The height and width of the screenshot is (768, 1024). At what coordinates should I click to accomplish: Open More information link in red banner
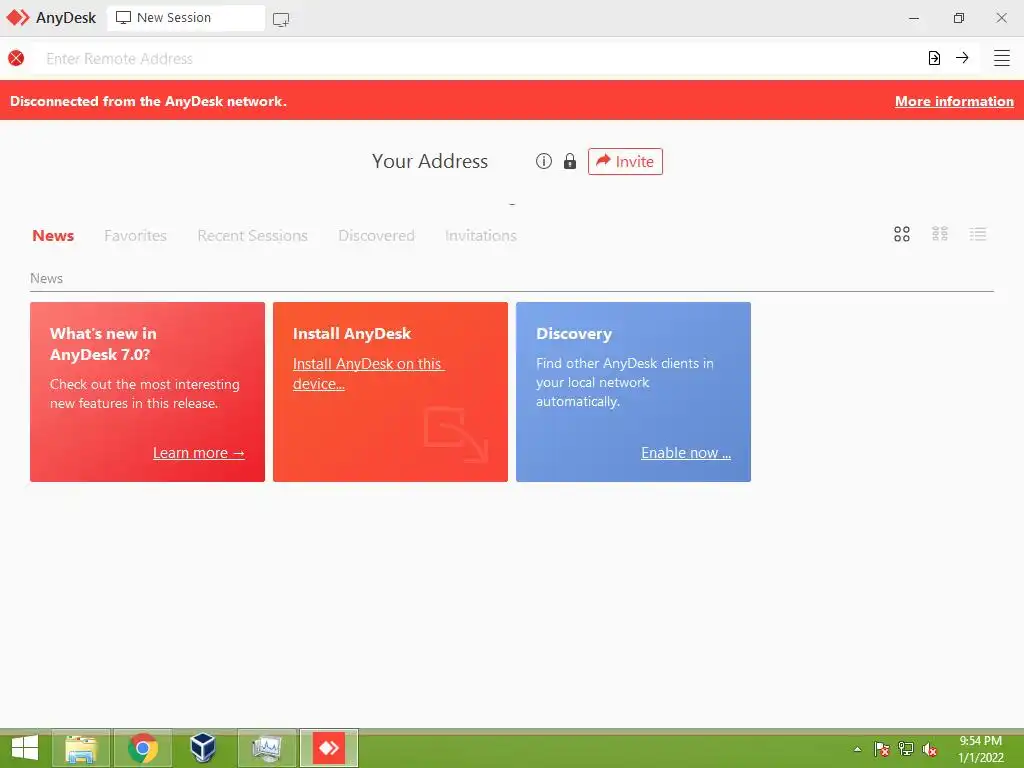tap(954, 101)
